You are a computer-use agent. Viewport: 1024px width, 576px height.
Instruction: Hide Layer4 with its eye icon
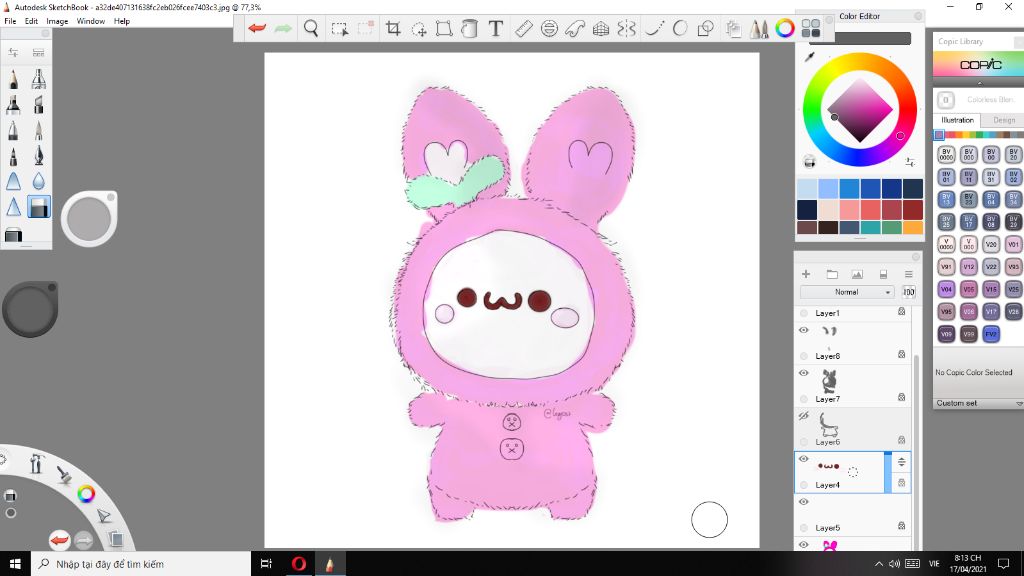[x=804, y=459]
